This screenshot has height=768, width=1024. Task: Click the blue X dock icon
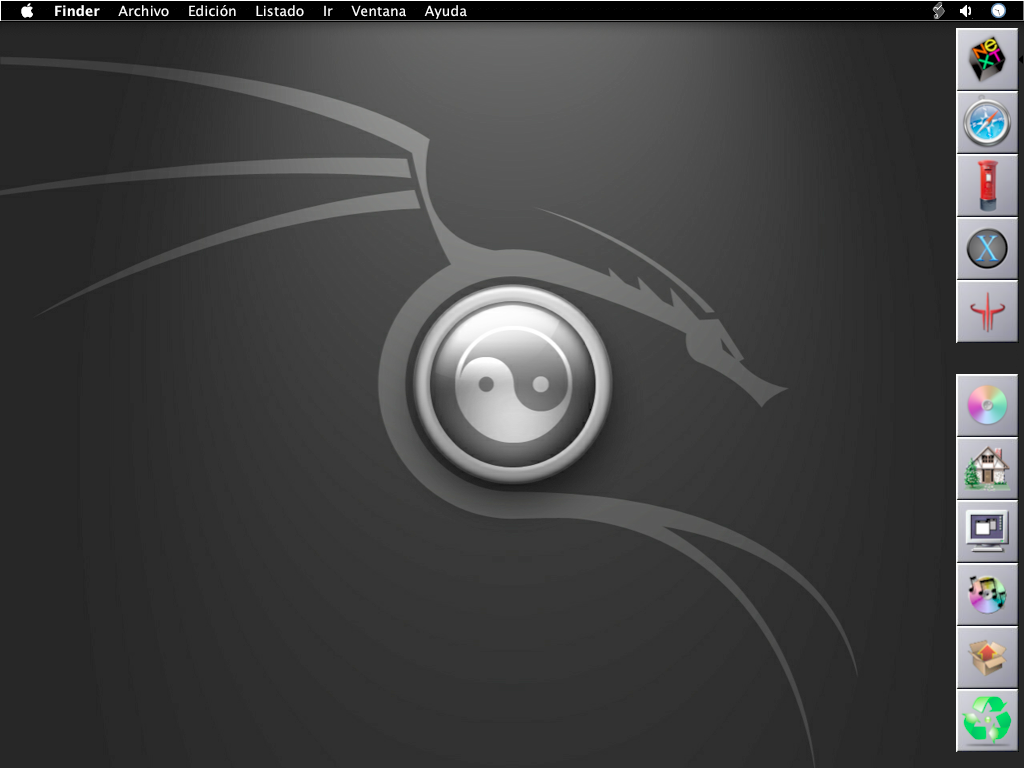point(987,249)
